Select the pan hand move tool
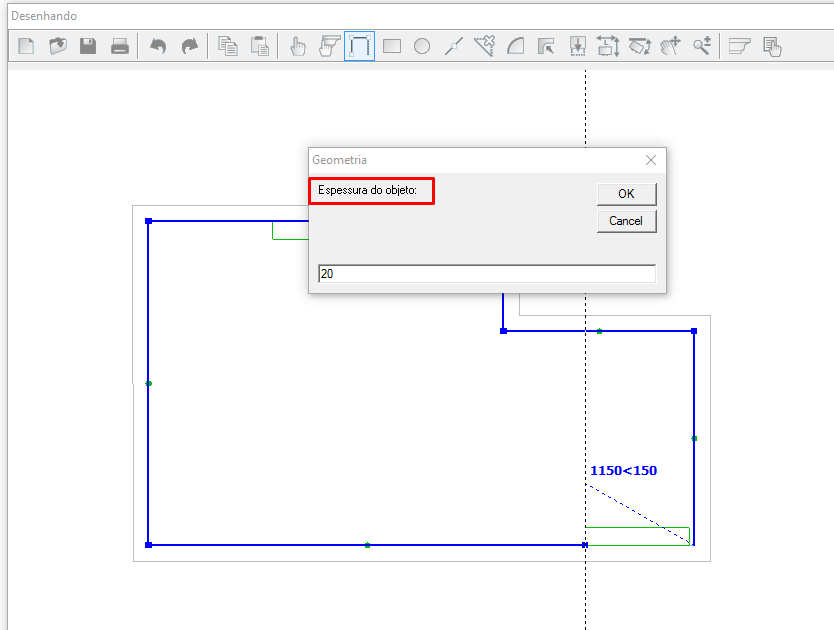Screen dimensions: 834x630 671,46
